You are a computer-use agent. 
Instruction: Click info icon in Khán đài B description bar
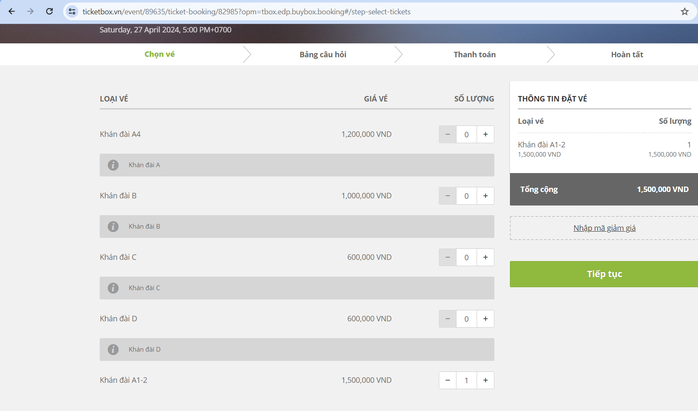coord(113,226)
